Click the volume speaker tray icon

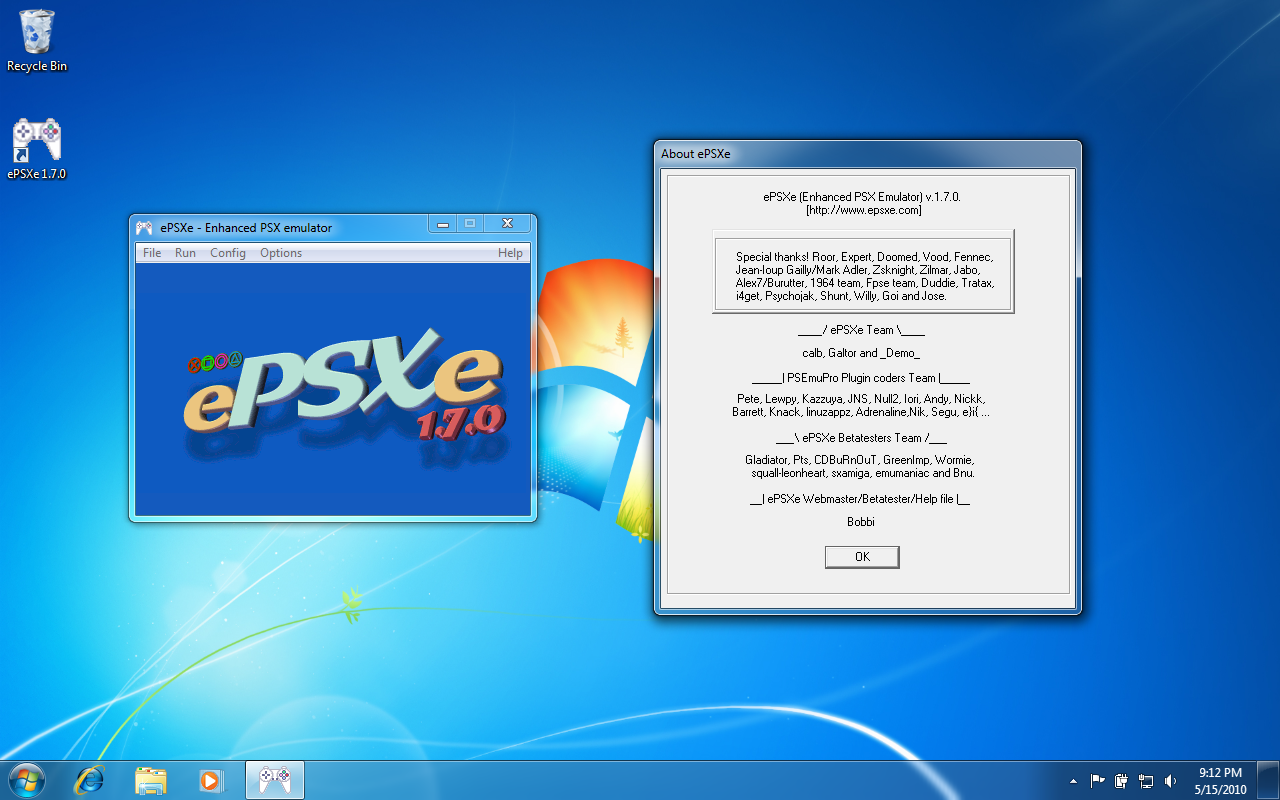point(1170,780)
